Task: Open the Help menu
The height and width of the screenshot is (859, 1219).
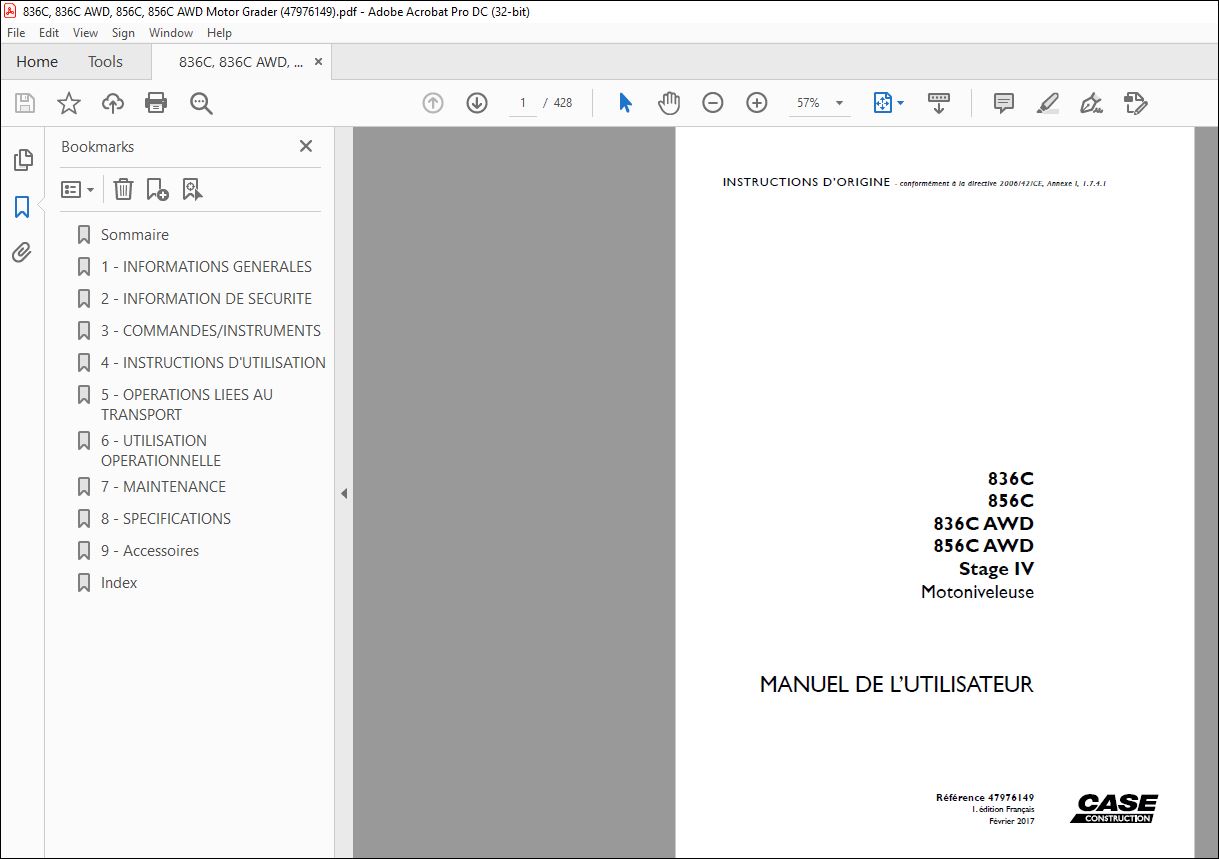Action: 220,33
